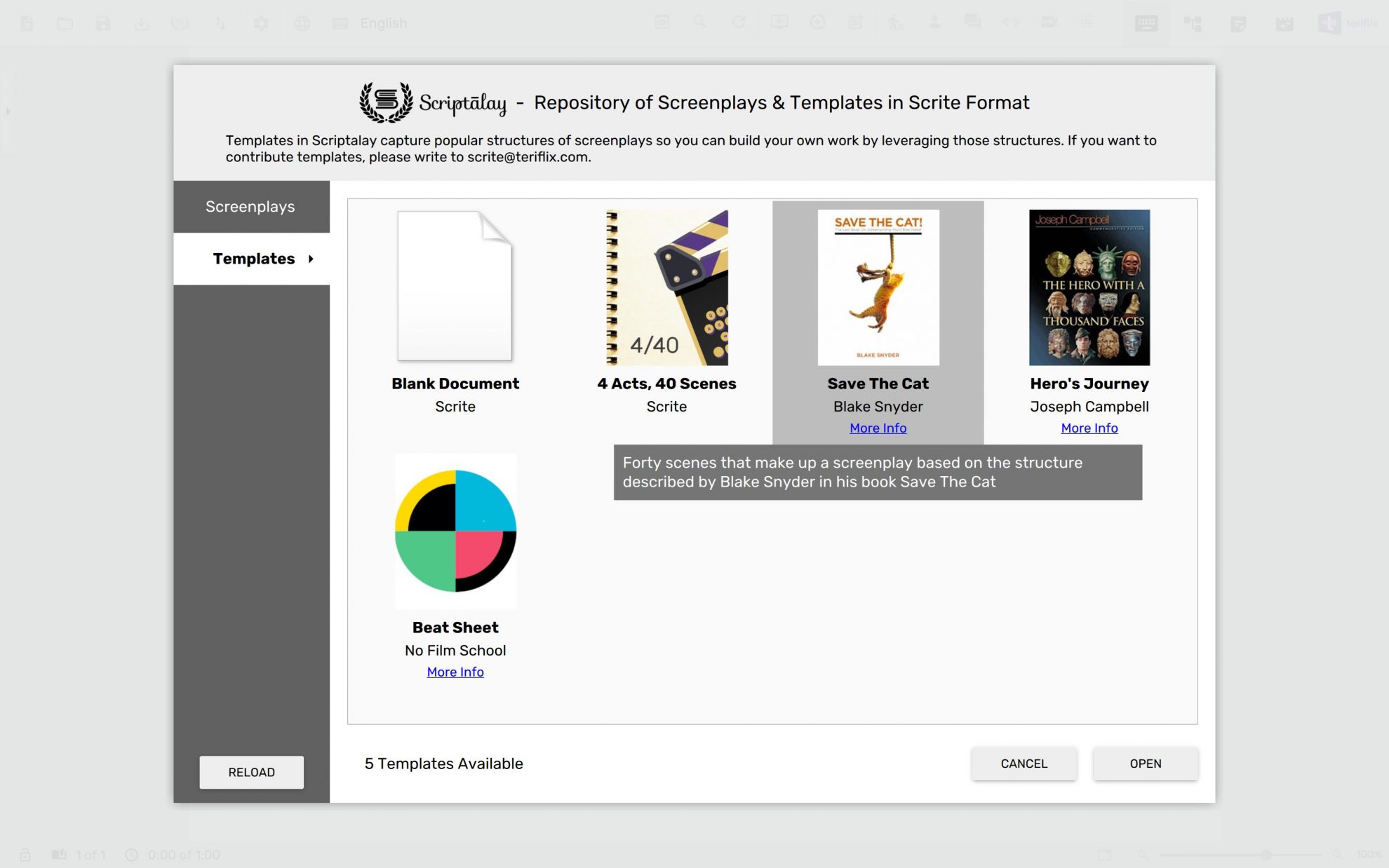Expand the Templates section arrow
The width and height of the screenshot is (1389, 868).
click(x=311, y=259)
